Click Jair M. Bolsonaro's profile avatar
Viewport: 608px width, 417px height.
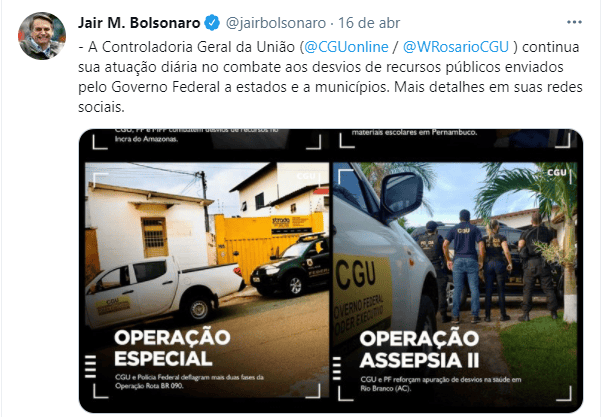[x=42, y=36]
